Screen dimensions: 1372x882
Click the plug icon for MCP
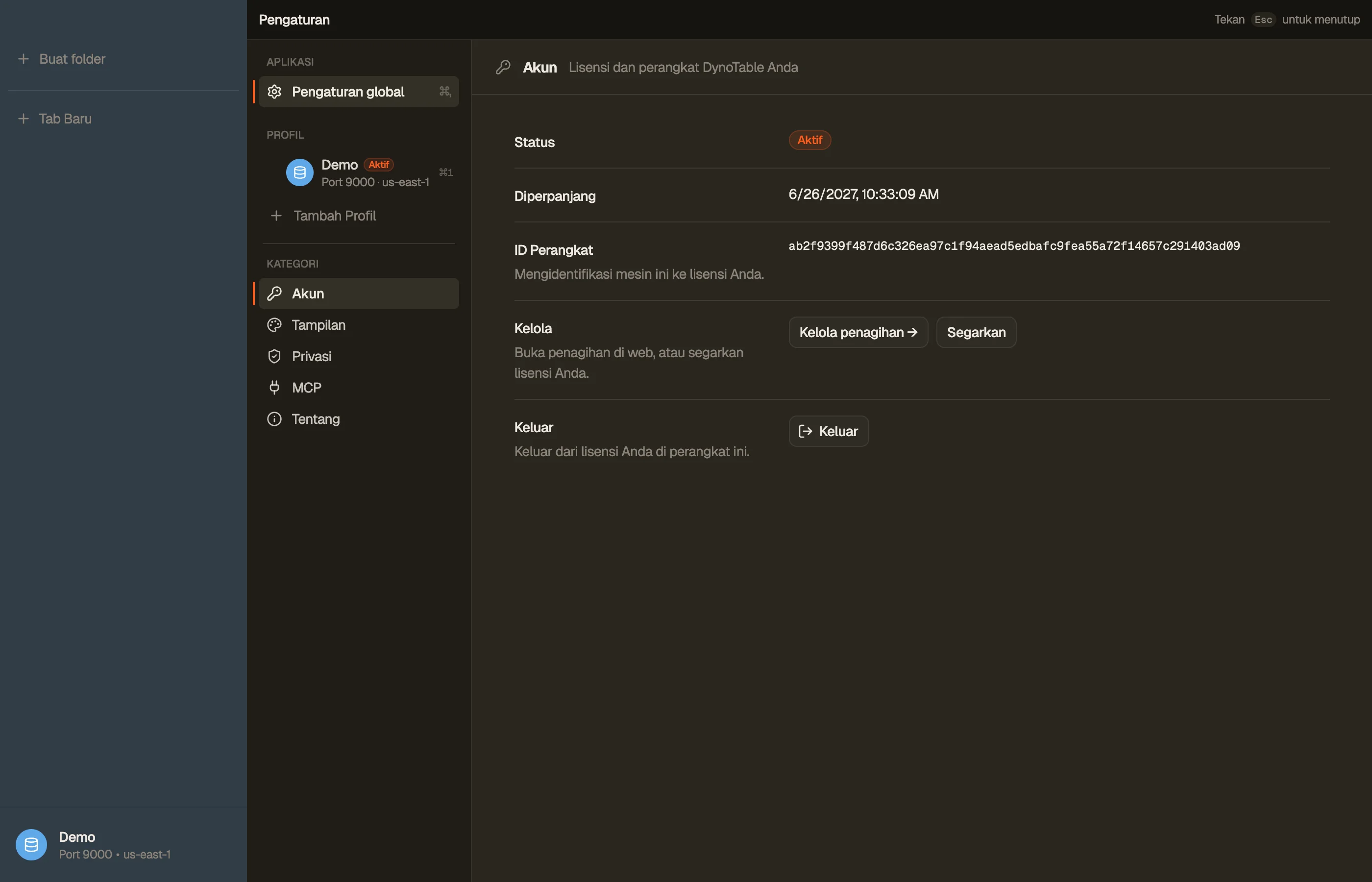(x=274, y=388)
